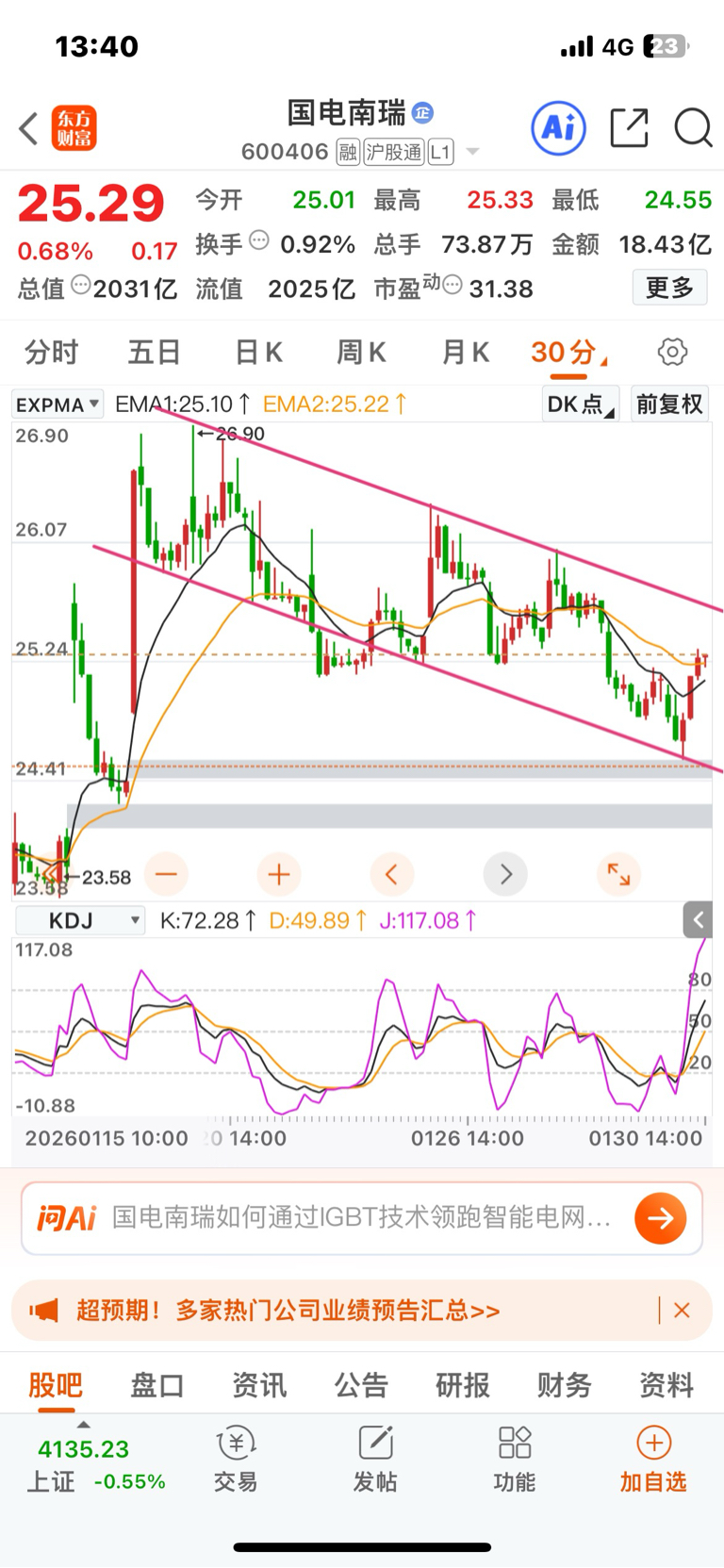Select the 月K chart tab
This screenshot has height=1568, width=724.
point(465,353)
